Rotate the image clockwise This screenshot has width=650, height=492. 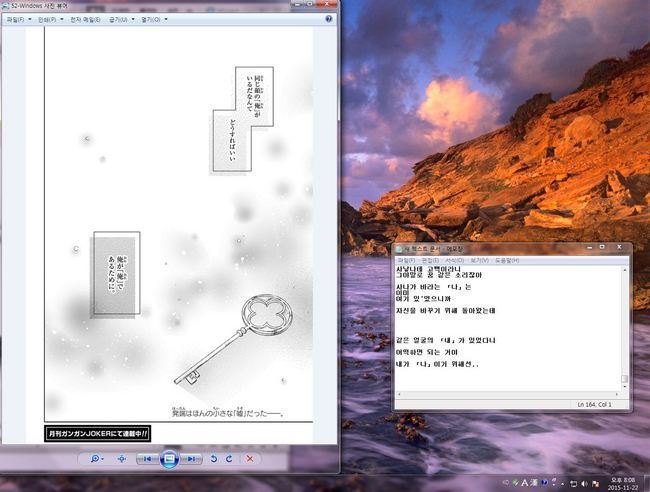click(229, 459)
